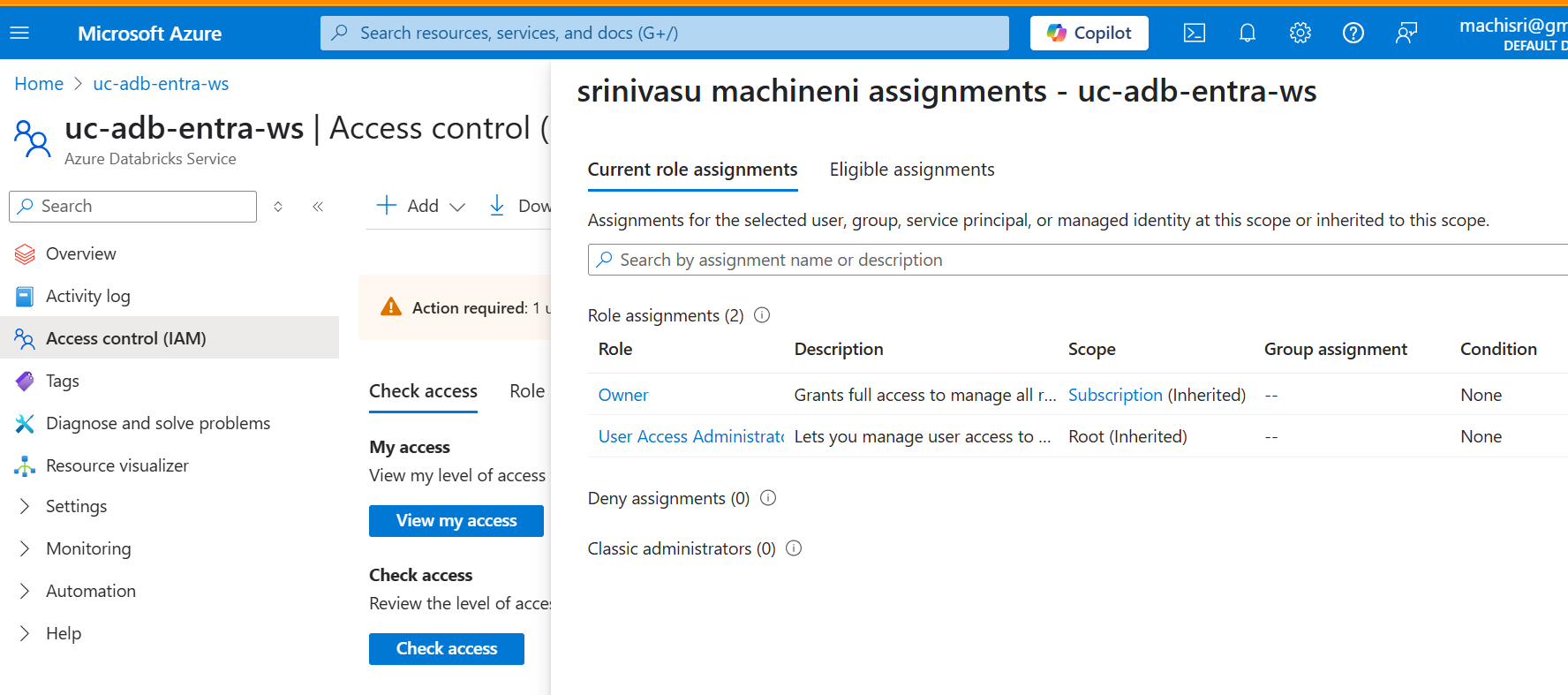Click the Activity log book icon
This screenshot has width=1568, height=695.
(25, 297)
